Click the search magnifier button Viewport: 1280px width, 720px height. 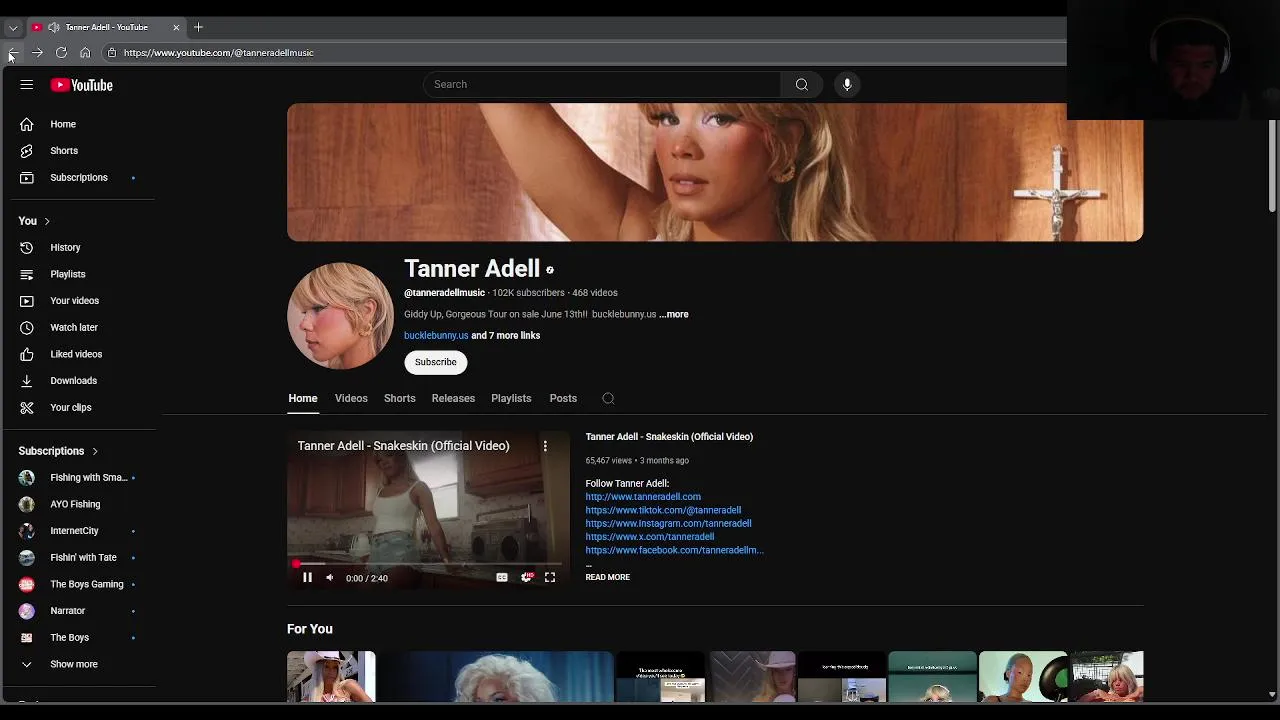802,84
